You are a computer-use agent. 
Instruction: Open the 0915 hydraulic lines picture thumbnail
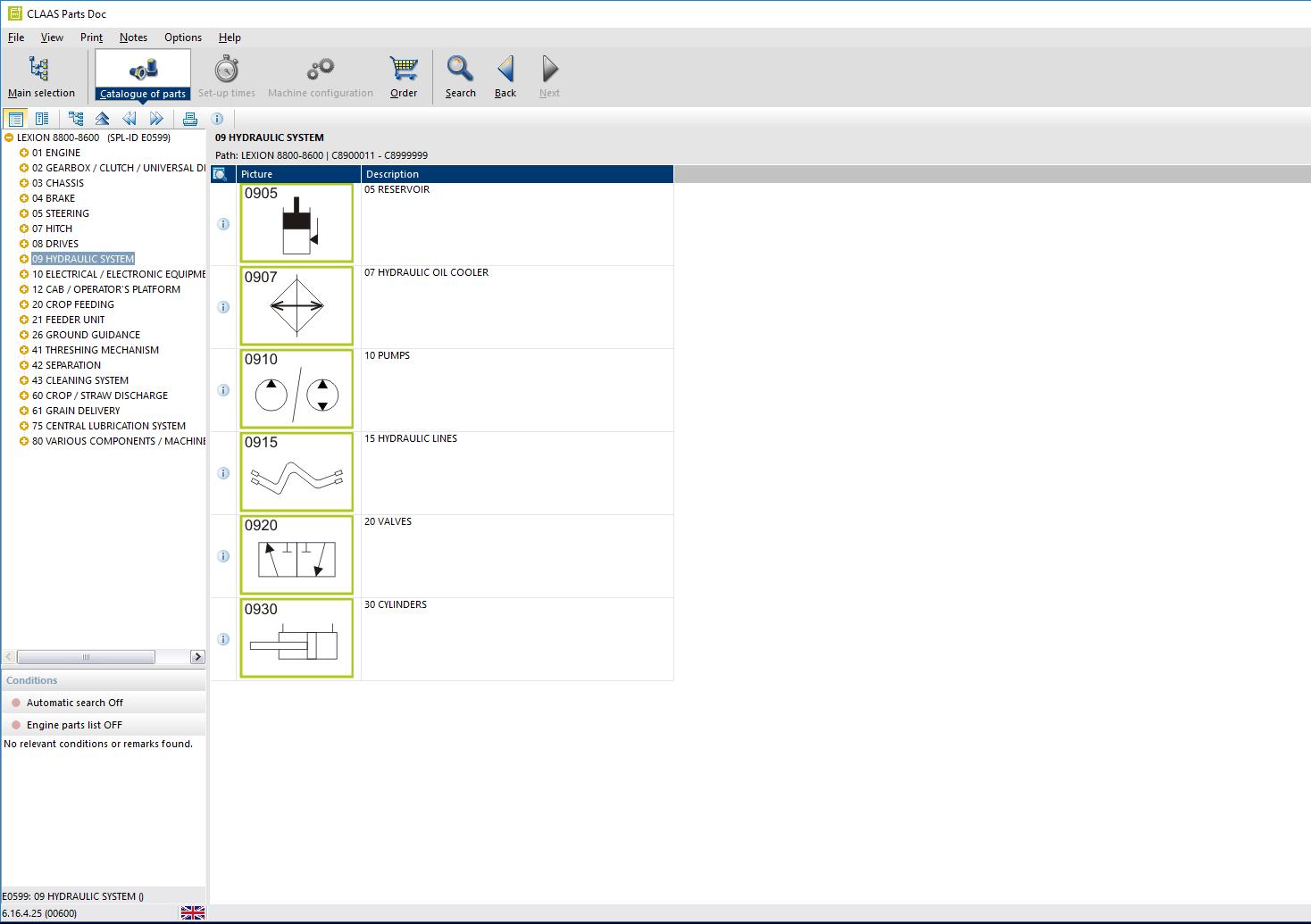296,472
